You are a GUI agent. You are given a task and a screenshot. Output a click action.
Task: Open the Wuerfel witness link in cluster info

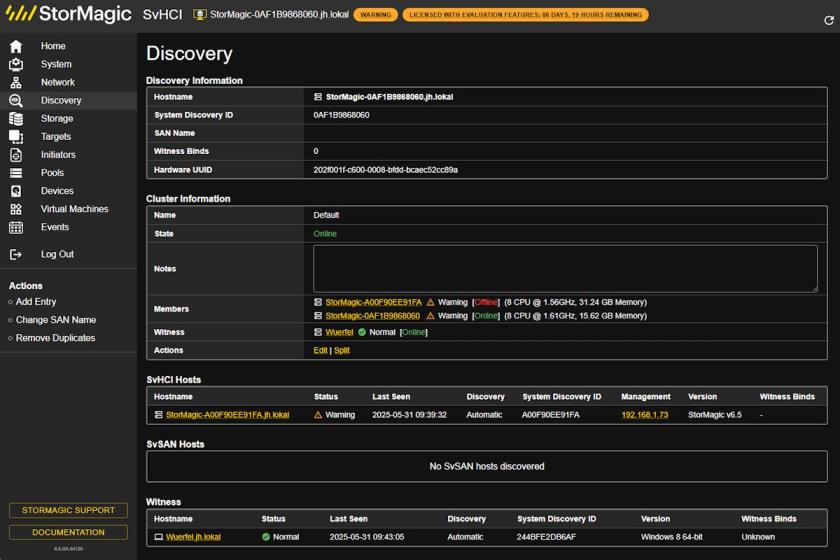(x=339, y=332)
